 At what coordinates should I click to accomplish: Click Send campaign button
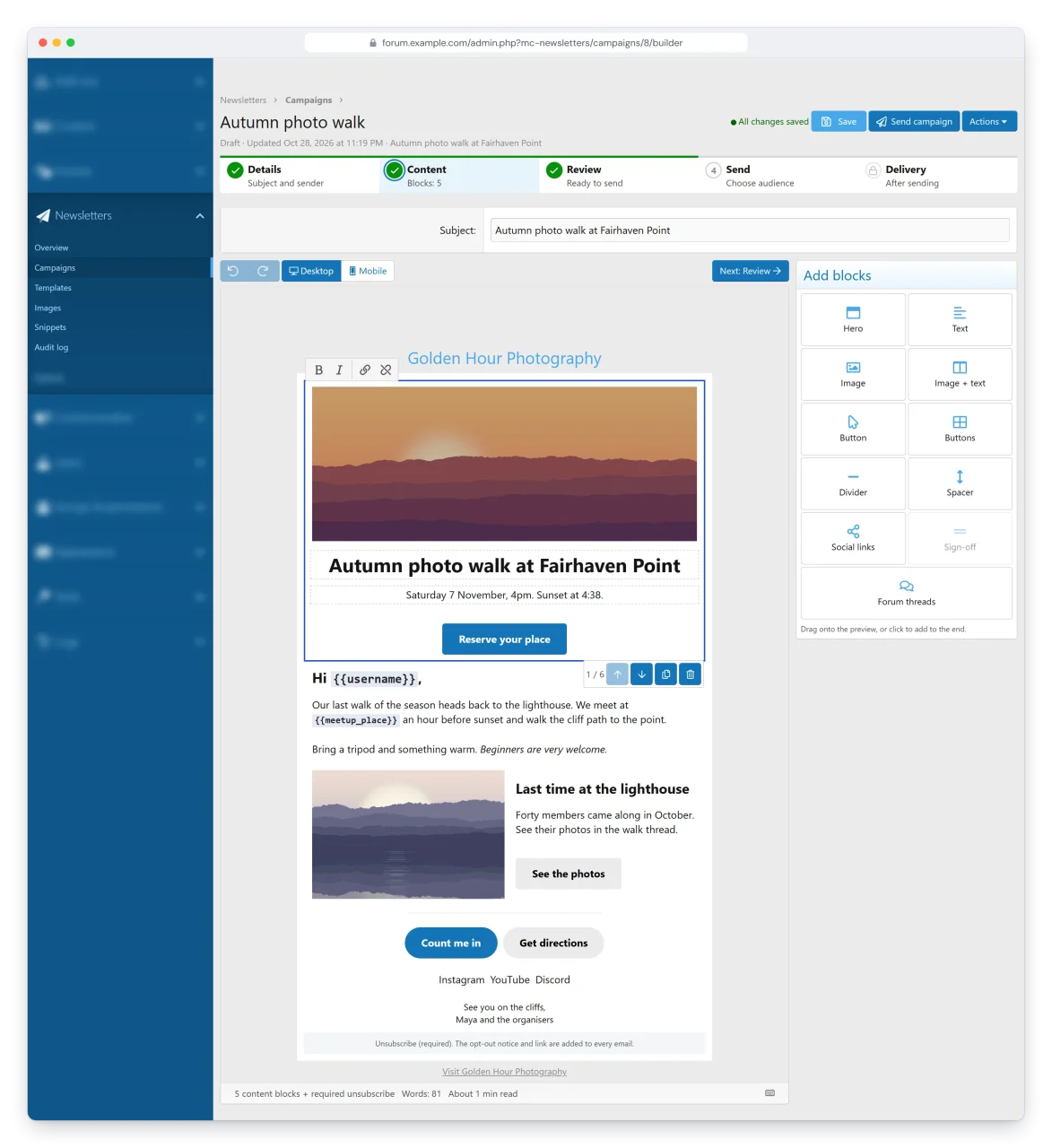click(914, 121)
